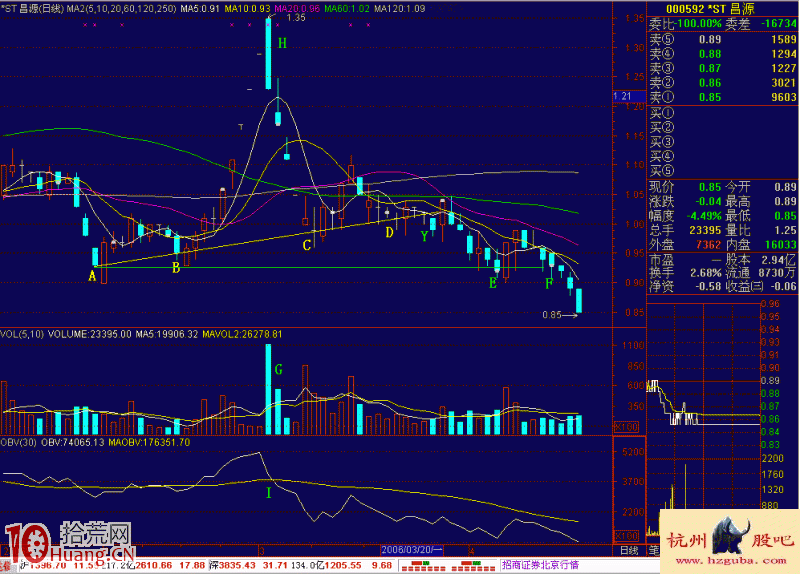Select the 卖⑤ 0.89 ask row
The width and height of the screenshot is (800, 574).
(722, 39)
